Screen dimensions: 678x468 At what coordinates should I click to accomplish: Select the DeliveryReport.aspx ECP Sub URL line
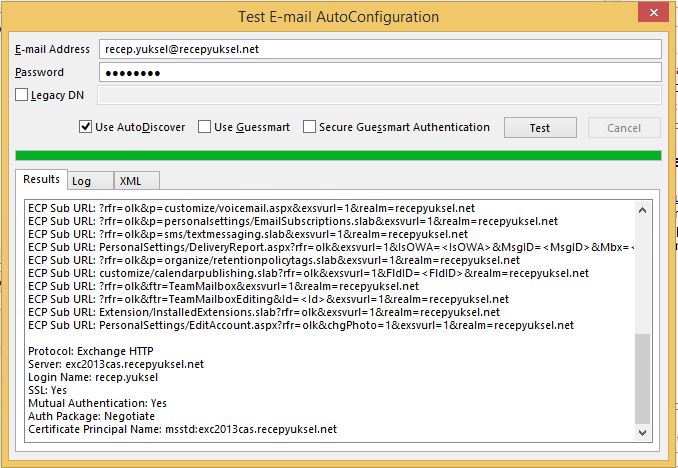331,247
